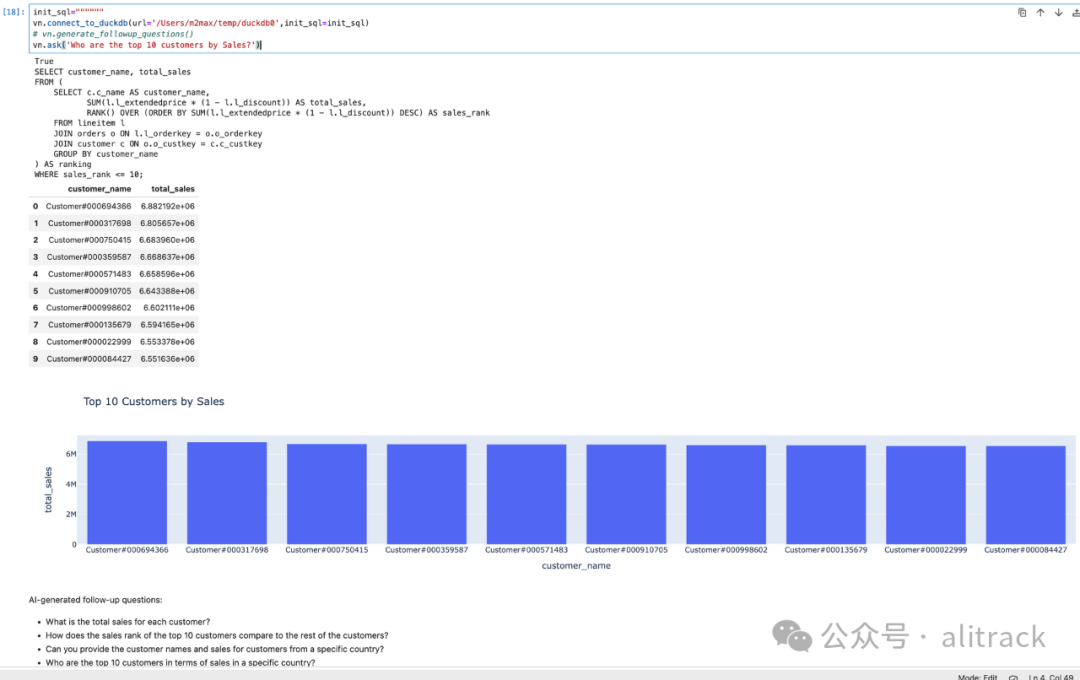Click the value 6.602111e+06 in the table
The width and height of the screenshot is (1080, 680).
click(x=169, y=308)
